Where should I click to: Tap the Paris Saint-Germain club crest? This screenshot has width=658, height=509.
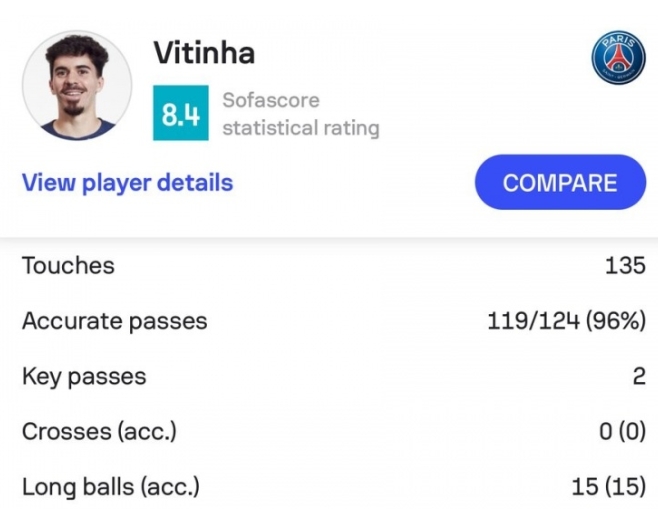[x=618, y=58]
